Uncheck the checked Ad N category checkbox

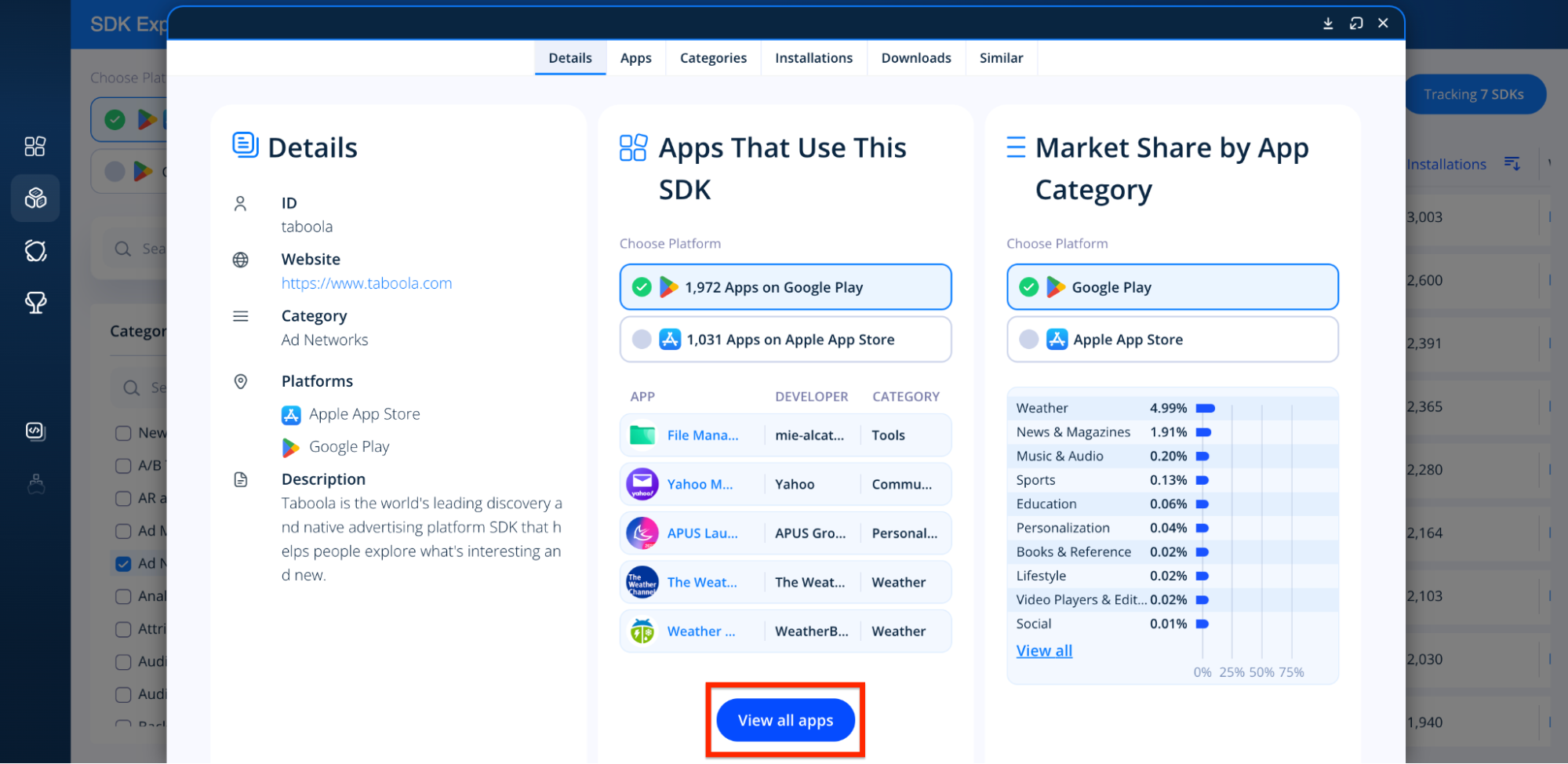(x=123, y=564)
